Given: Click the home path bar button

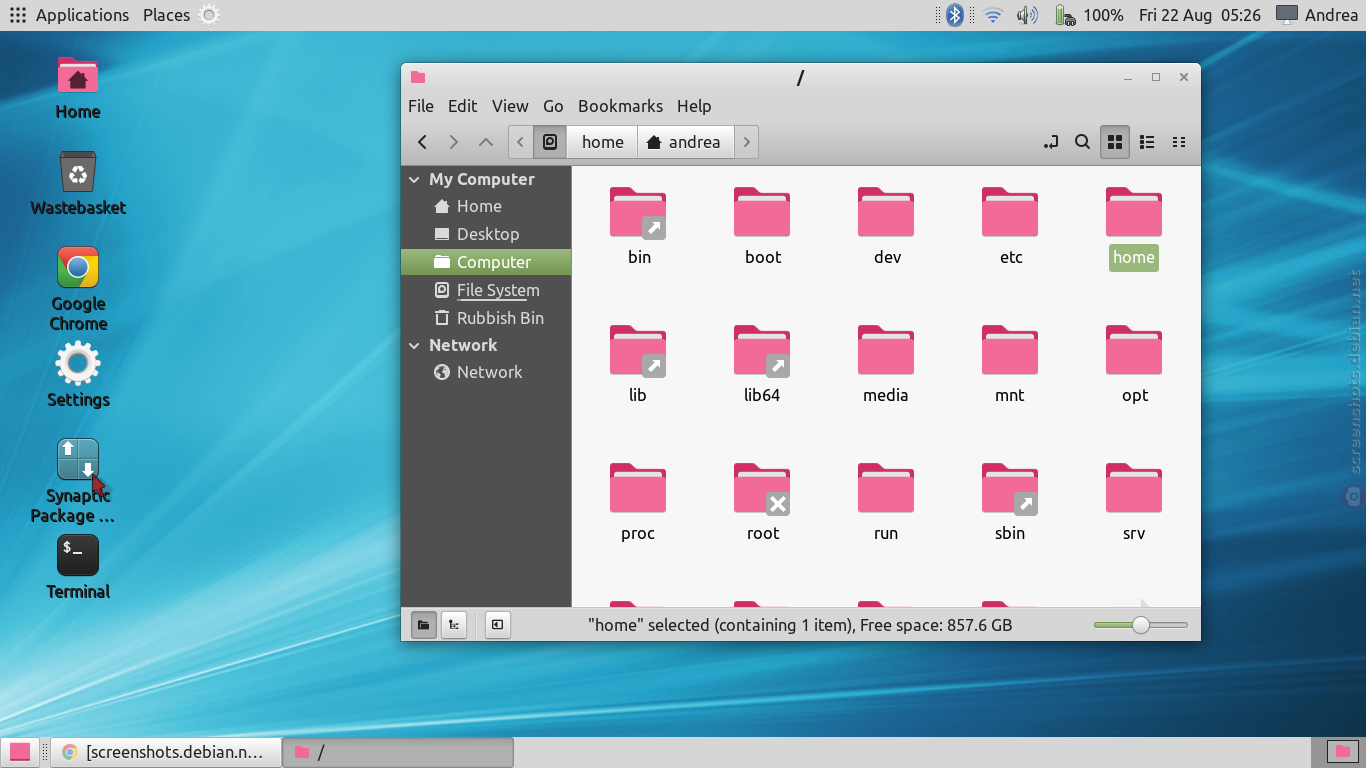Looking at the screenshot, I should [x=602, y=142].
